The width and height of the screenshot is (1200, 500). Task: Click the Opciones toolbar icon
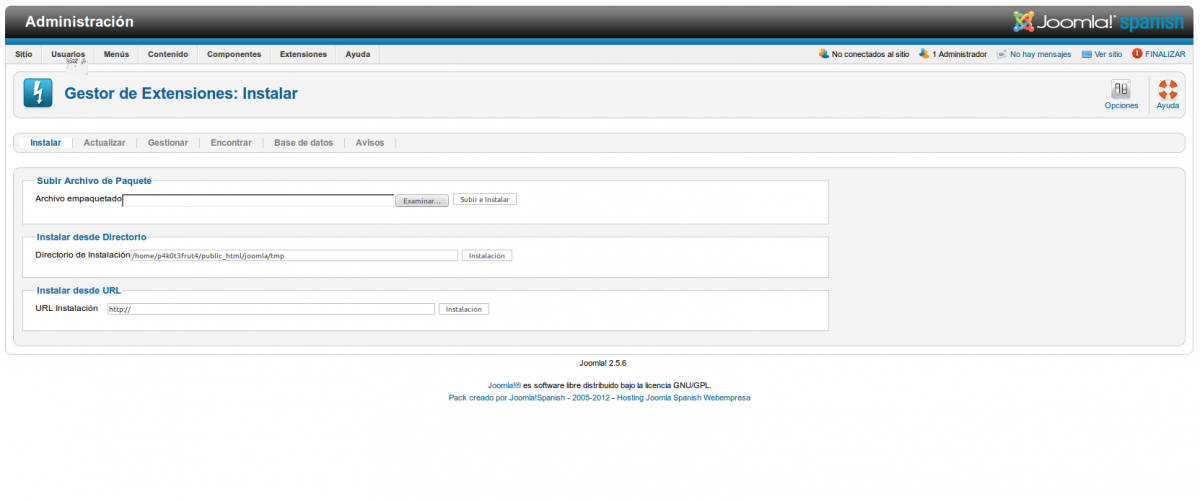[x=1121, y=91]
